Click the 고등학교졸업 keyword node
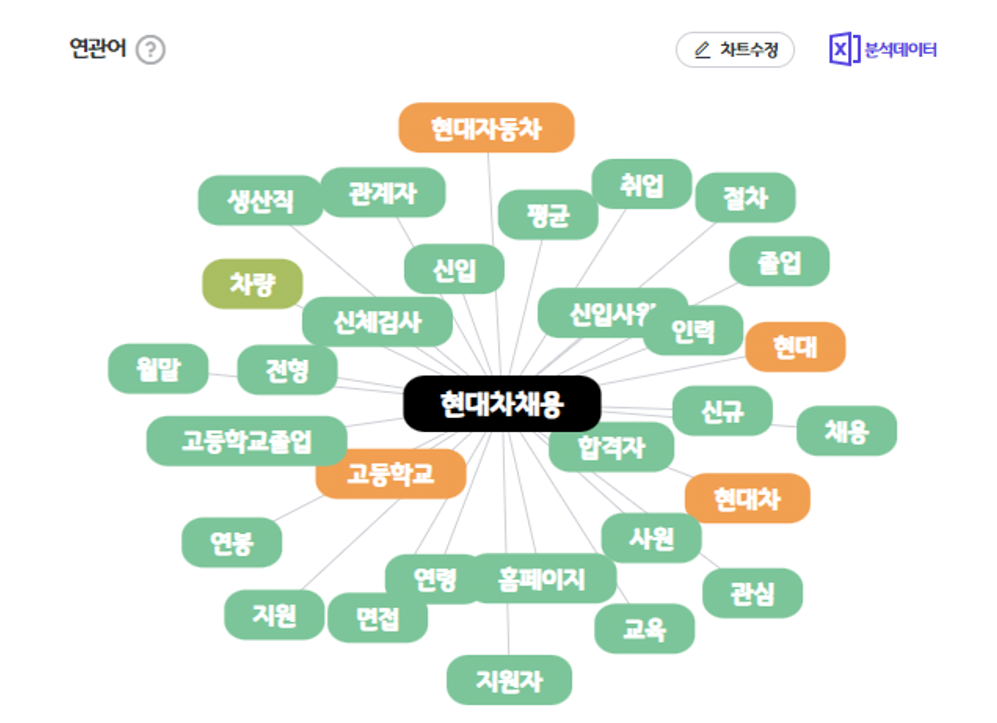This screenshot has height=723, width=997. point(247,441)
